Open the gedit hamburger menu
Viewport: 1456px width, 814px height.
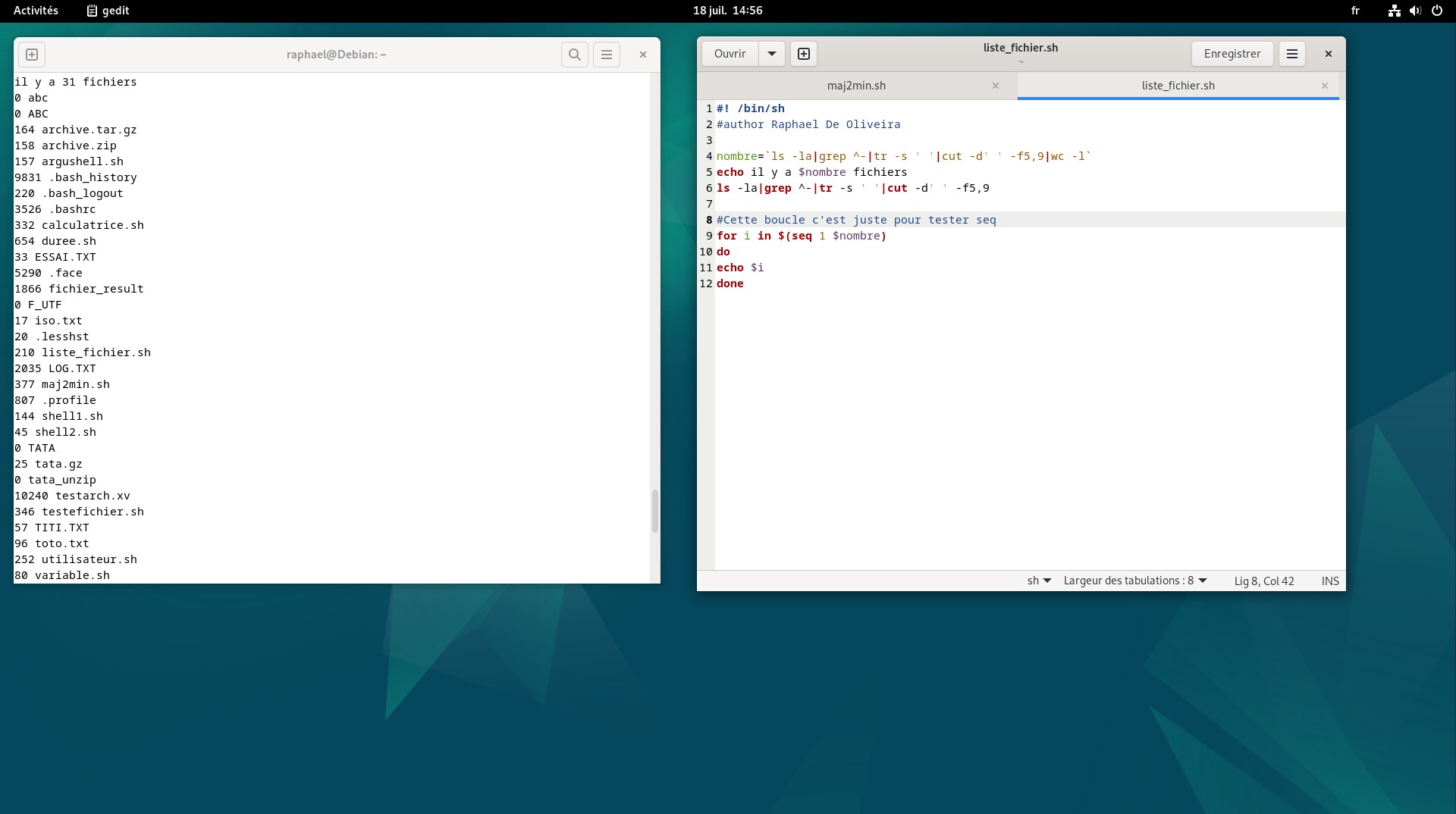(x=1292, y=54)
